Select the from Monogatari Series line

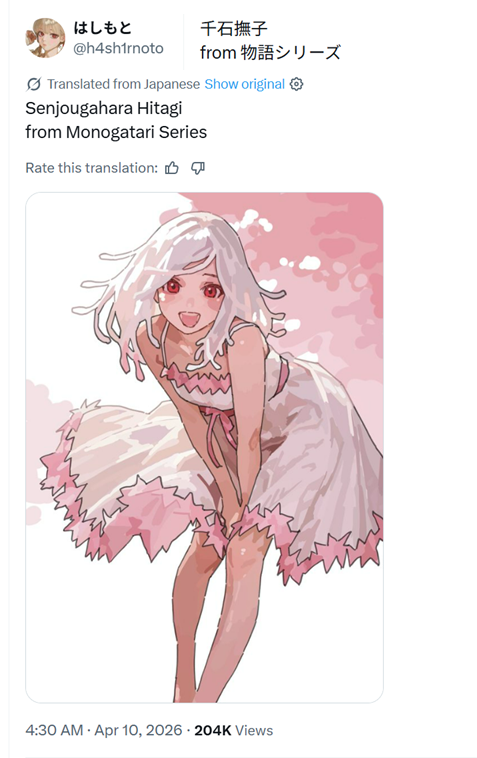click(x=116, y=132)
